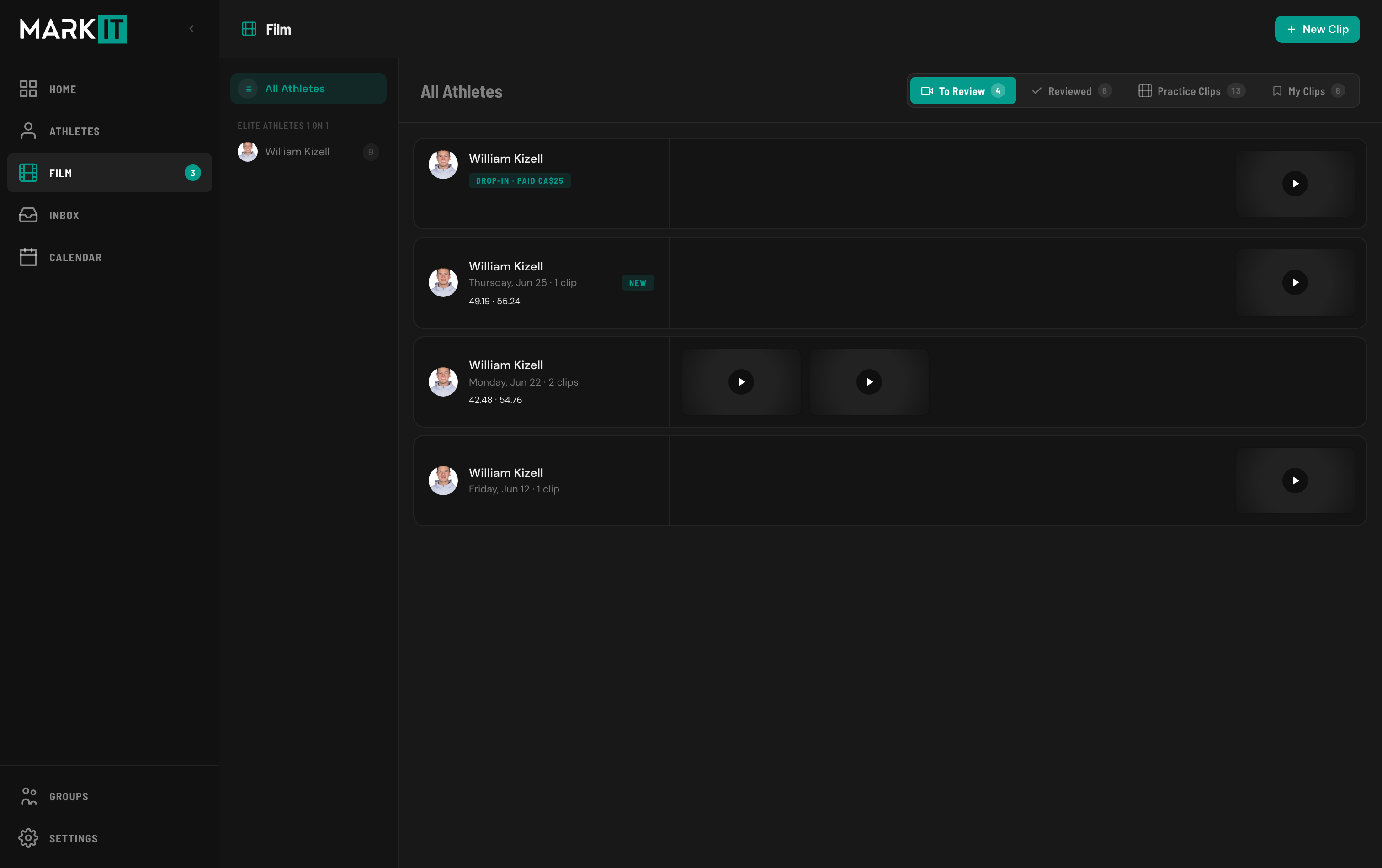Play second Monday Jun 22 clip
Viewport: 1382px width, 868px height.
(869, 381)
